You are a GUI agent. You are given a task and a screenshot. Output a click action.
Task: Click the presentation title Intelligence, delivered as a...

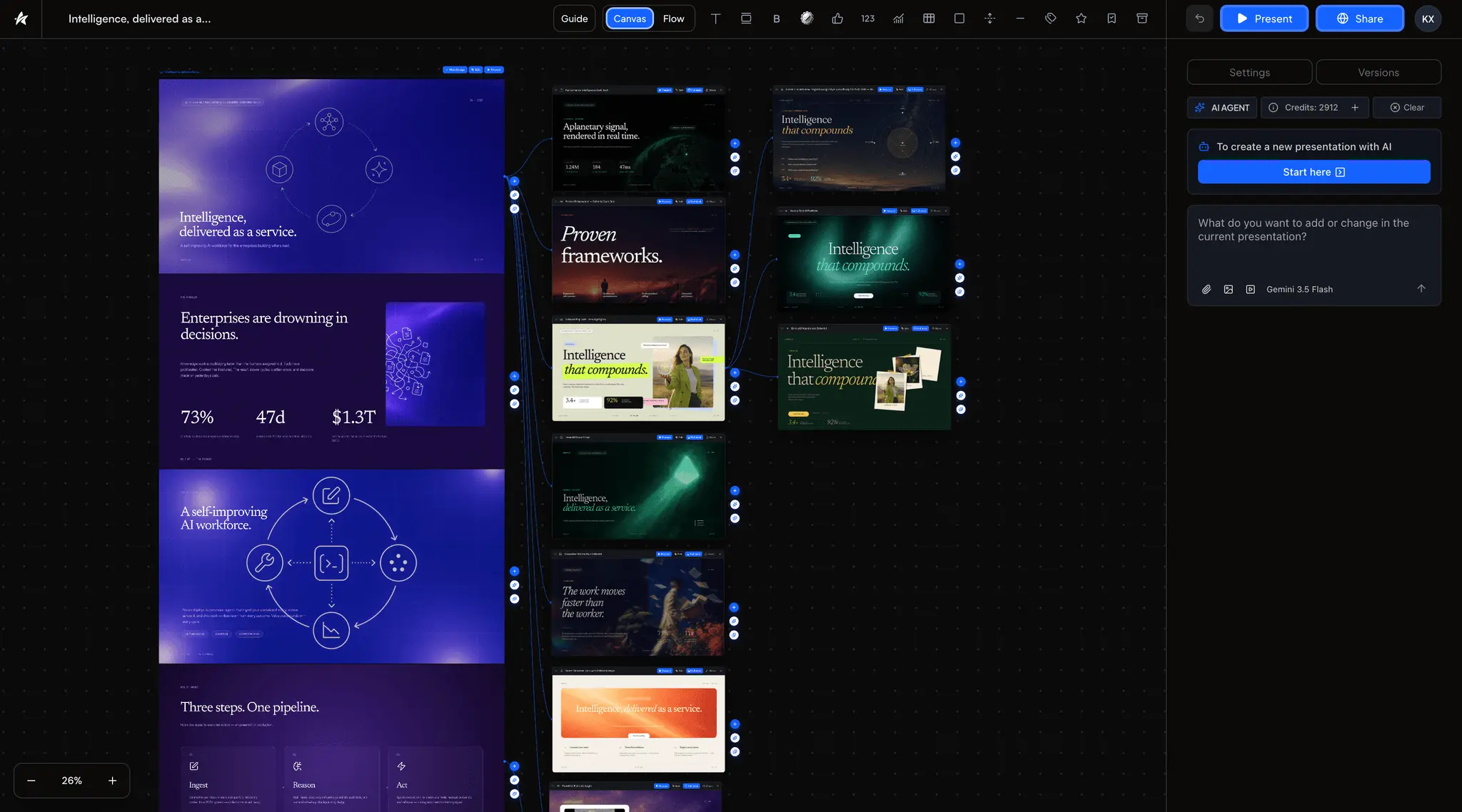139,19
